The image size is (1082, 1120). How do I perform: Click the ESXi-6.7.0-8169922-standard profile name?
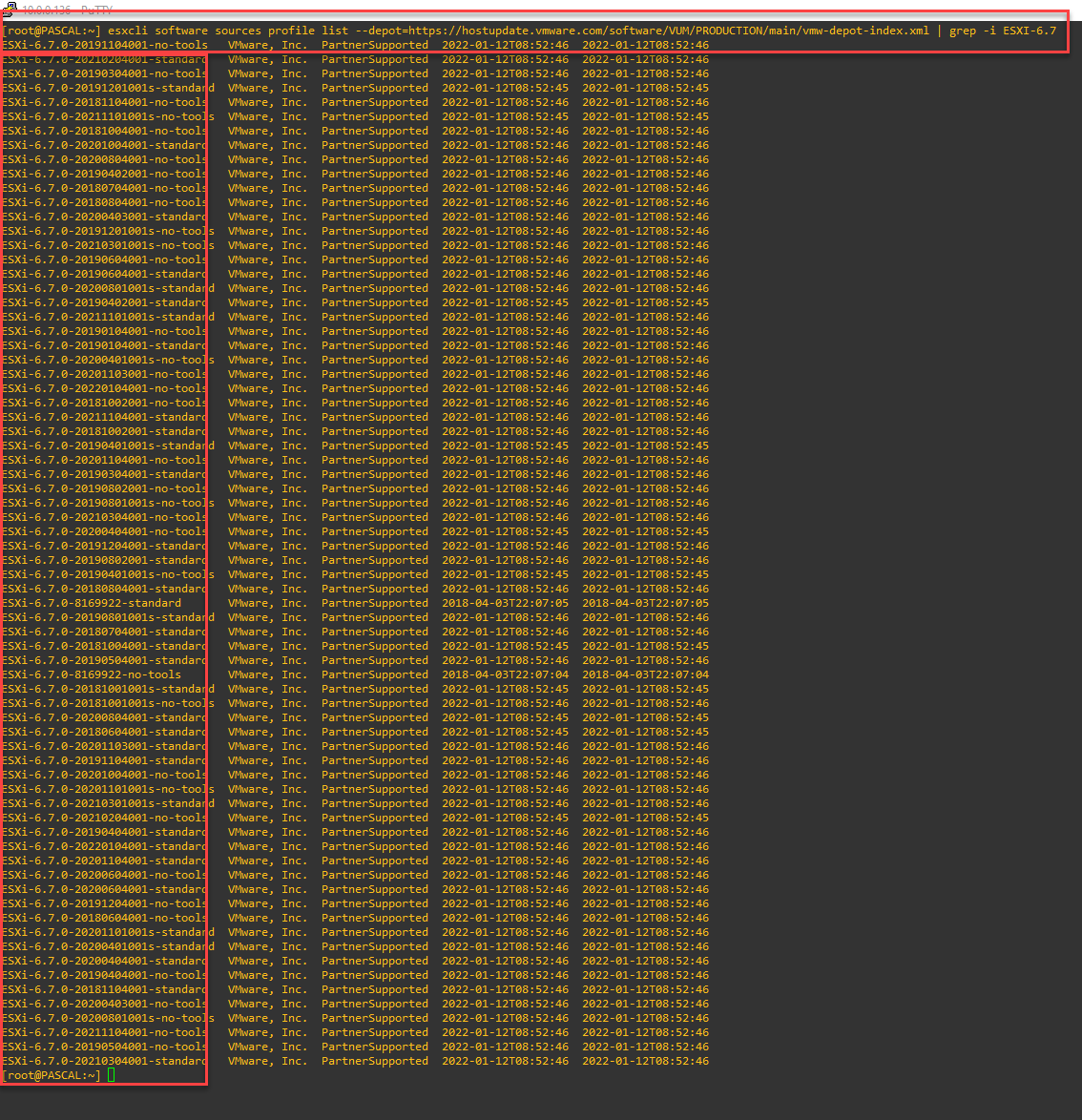[x=93, y=603]
